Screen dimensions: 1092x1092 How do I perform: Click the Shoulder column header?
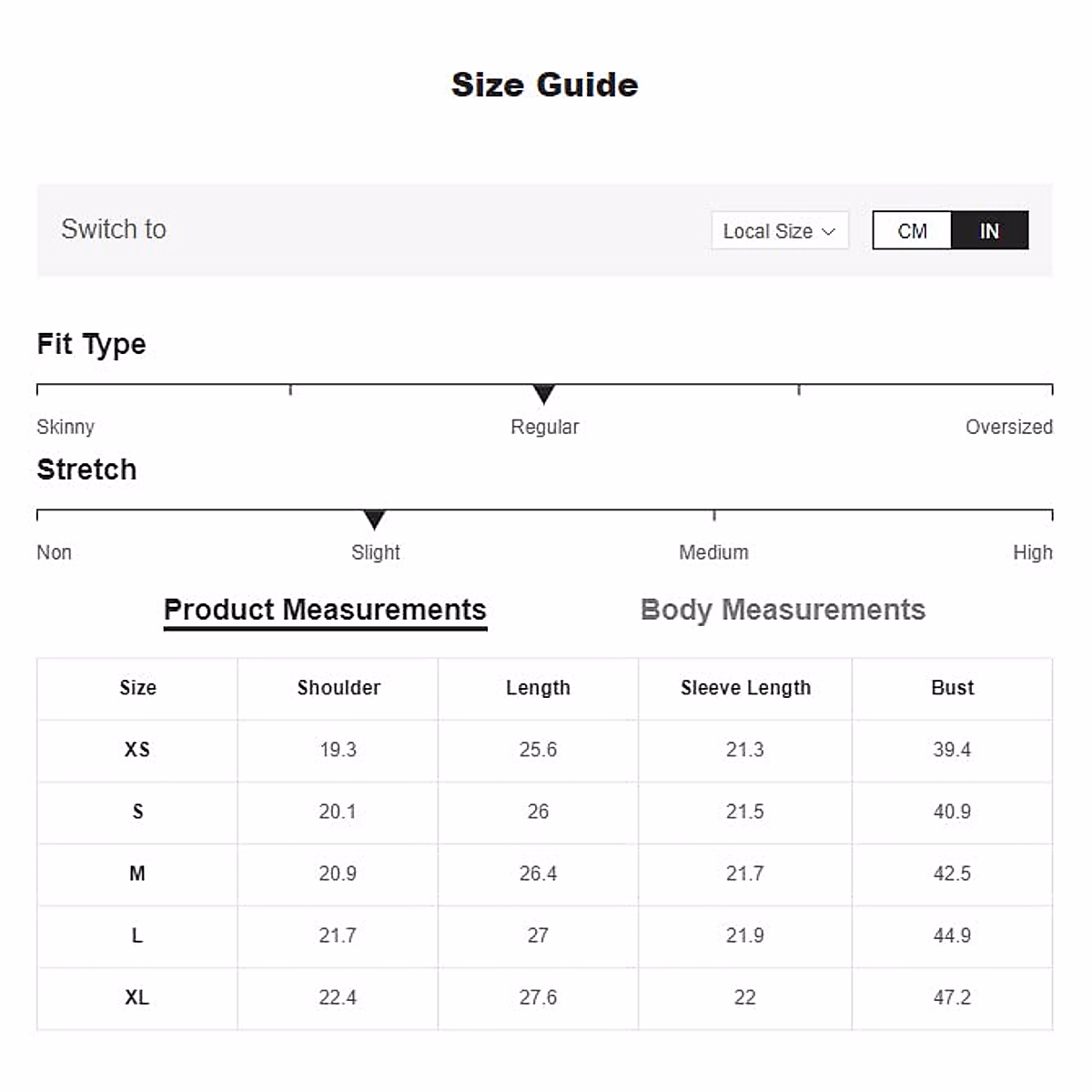[x=339, y=688]
